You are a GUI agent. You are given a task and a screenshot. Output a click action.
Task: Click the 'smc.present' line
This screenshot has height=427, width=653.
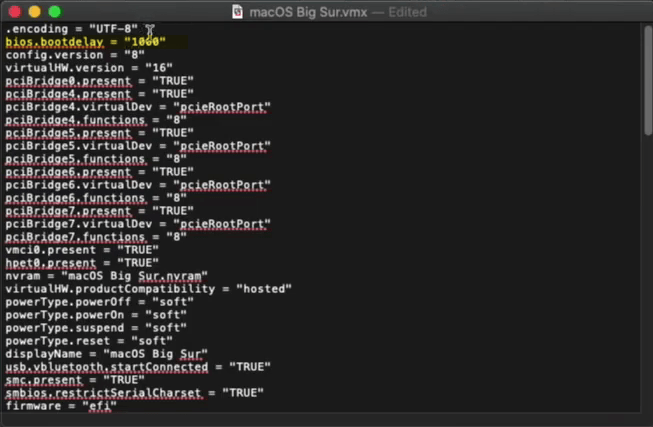coord(75,380)
